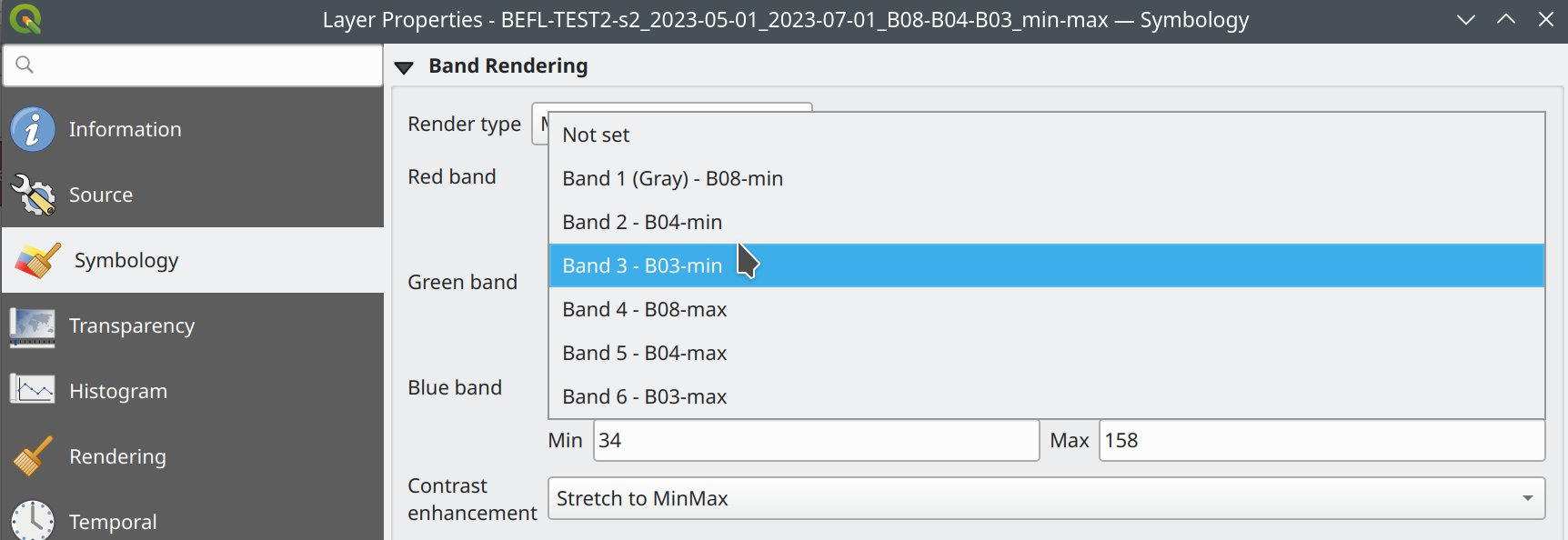The image size is (1568, 540).
Task: Click the Temporal clock icon
Action: [x=33, y=521]
